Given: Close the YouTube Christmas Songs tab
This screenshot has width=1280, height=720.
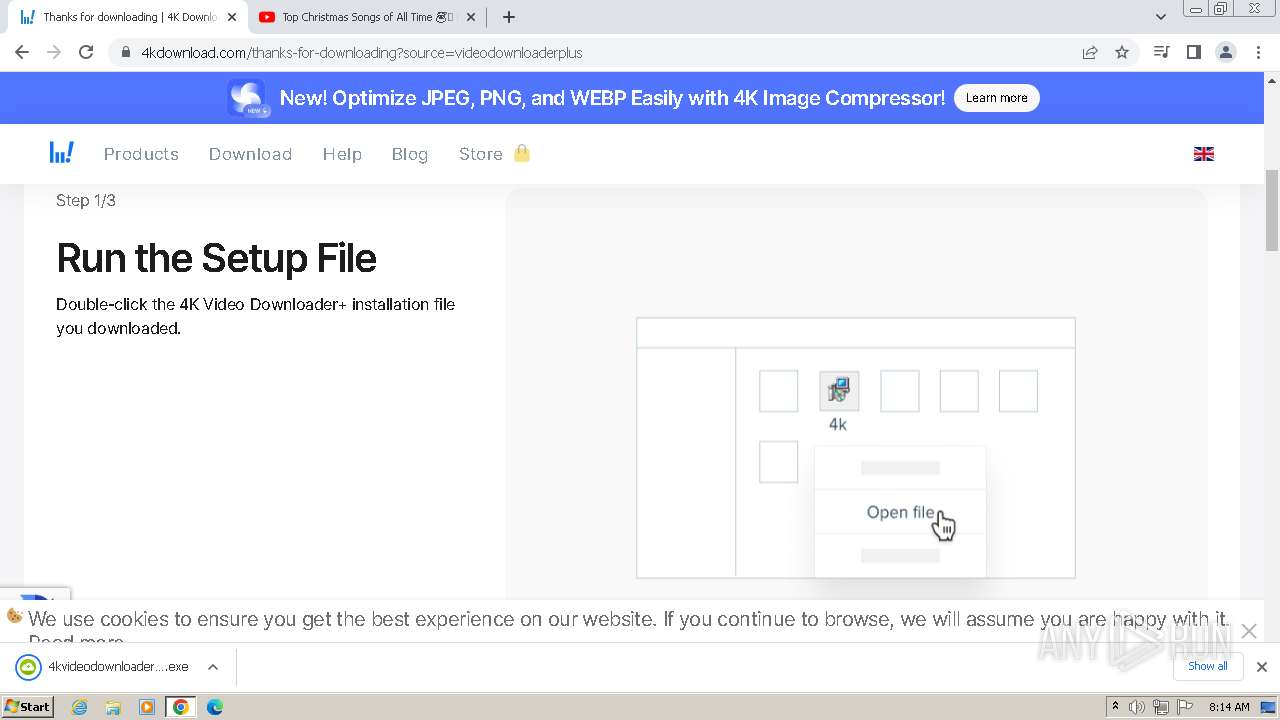Looking at the screenshot, I should pyautogui.click(x=472, y=17).
